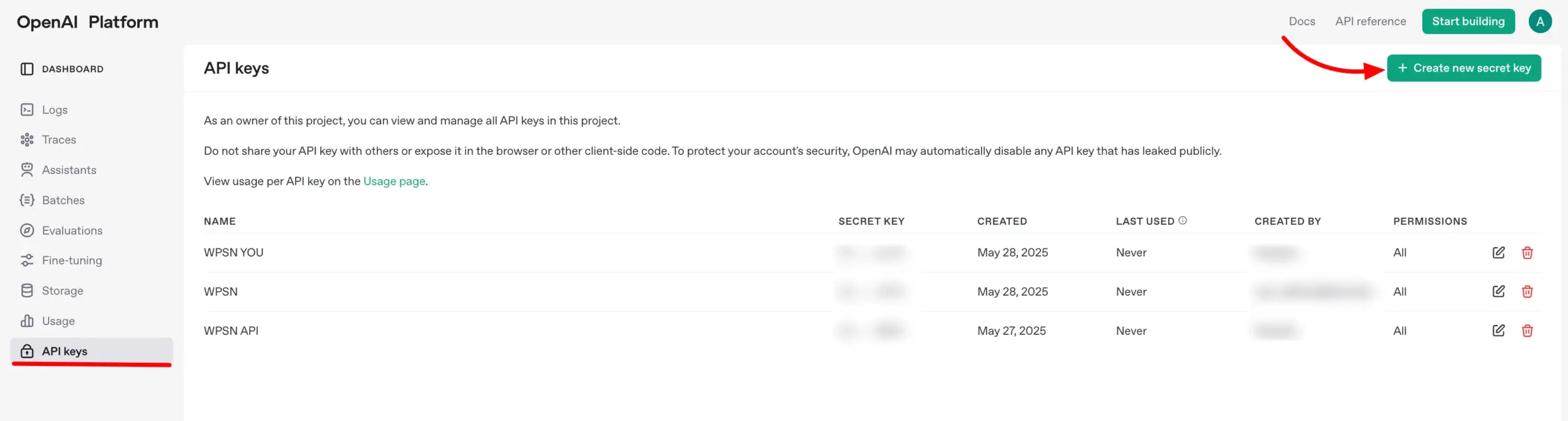
Task: Click trash icon on the WPSN API row
Action: pyautogui.click(x=1527, y=331)
